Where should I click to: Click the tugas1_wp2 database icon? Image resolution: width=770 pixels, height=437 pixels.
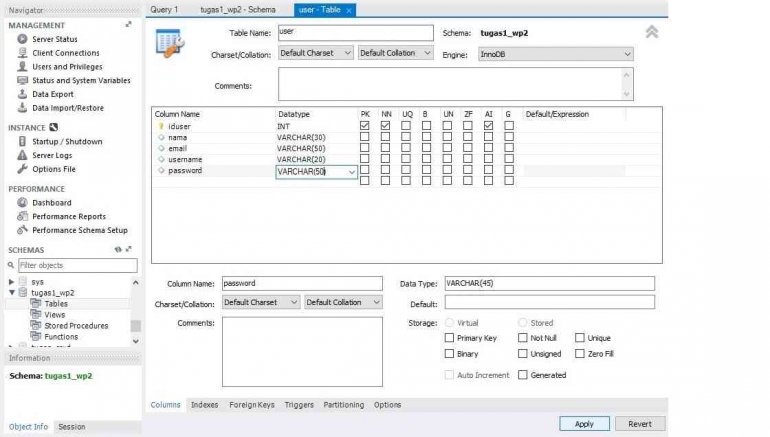click(x=23, y=293)
